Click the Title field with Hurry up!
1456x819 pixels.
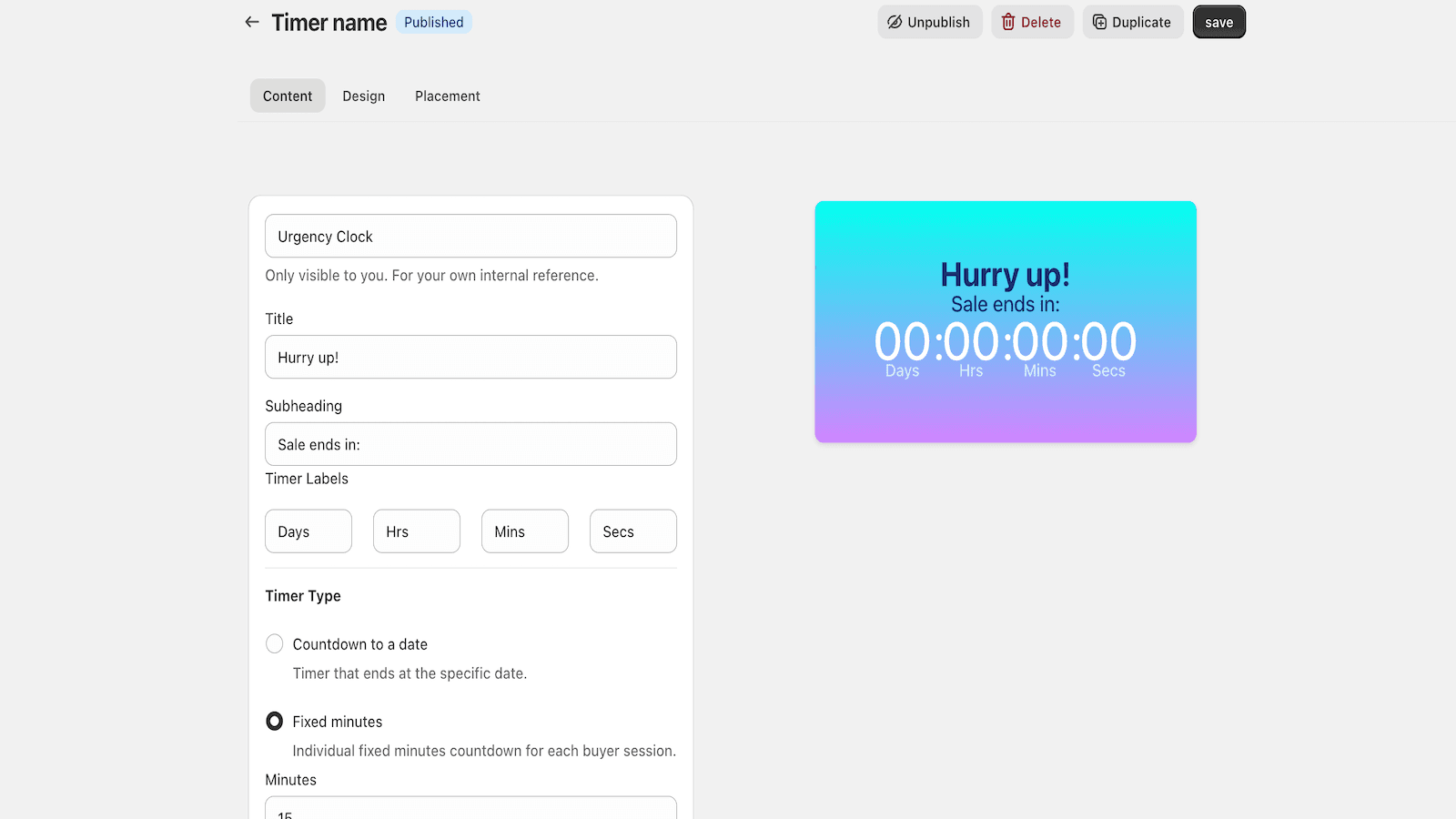pyautogui.click(x=470, y=358)
